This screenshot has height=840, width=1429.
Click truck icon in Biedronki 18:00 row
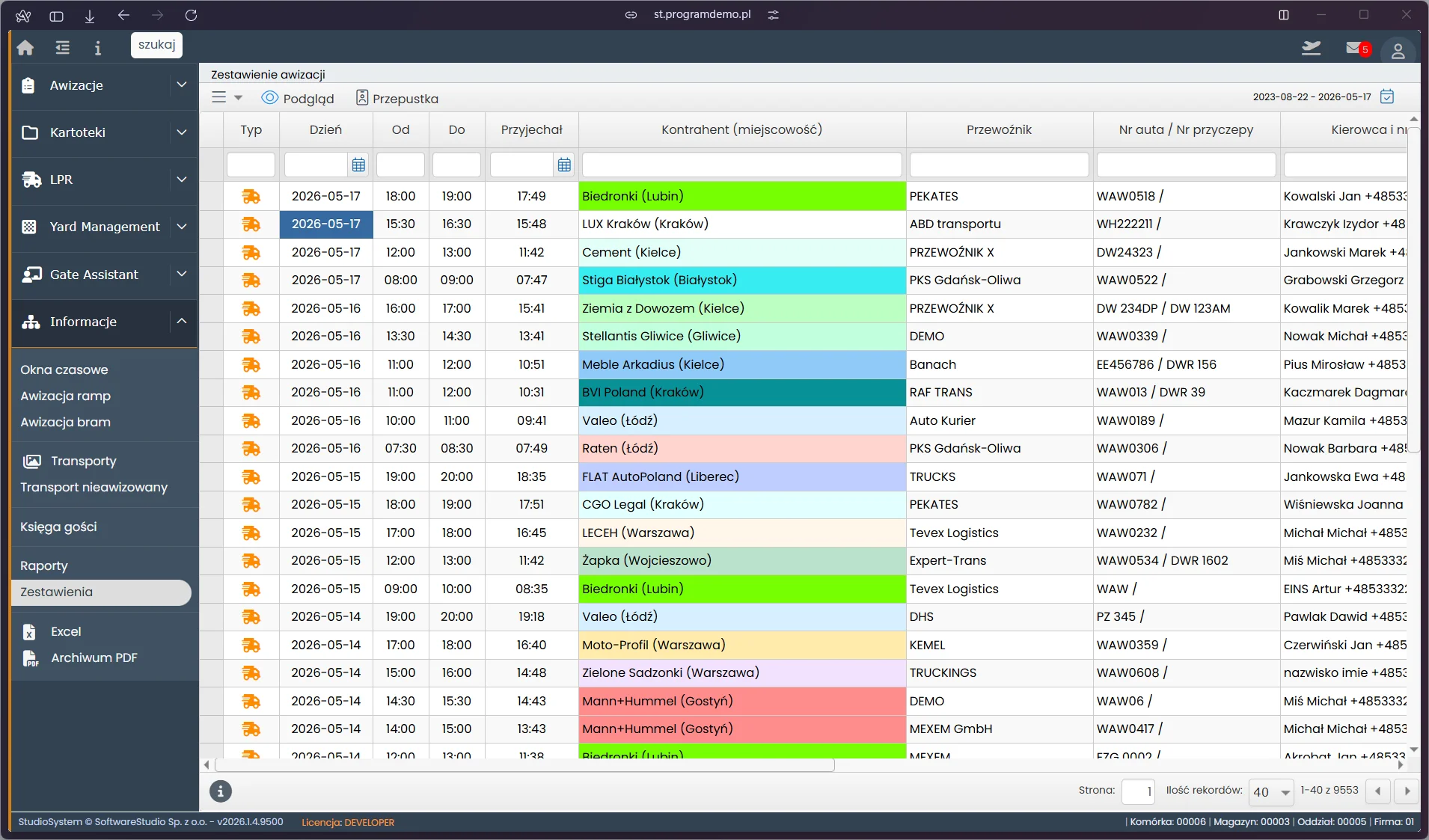[251, 197]
